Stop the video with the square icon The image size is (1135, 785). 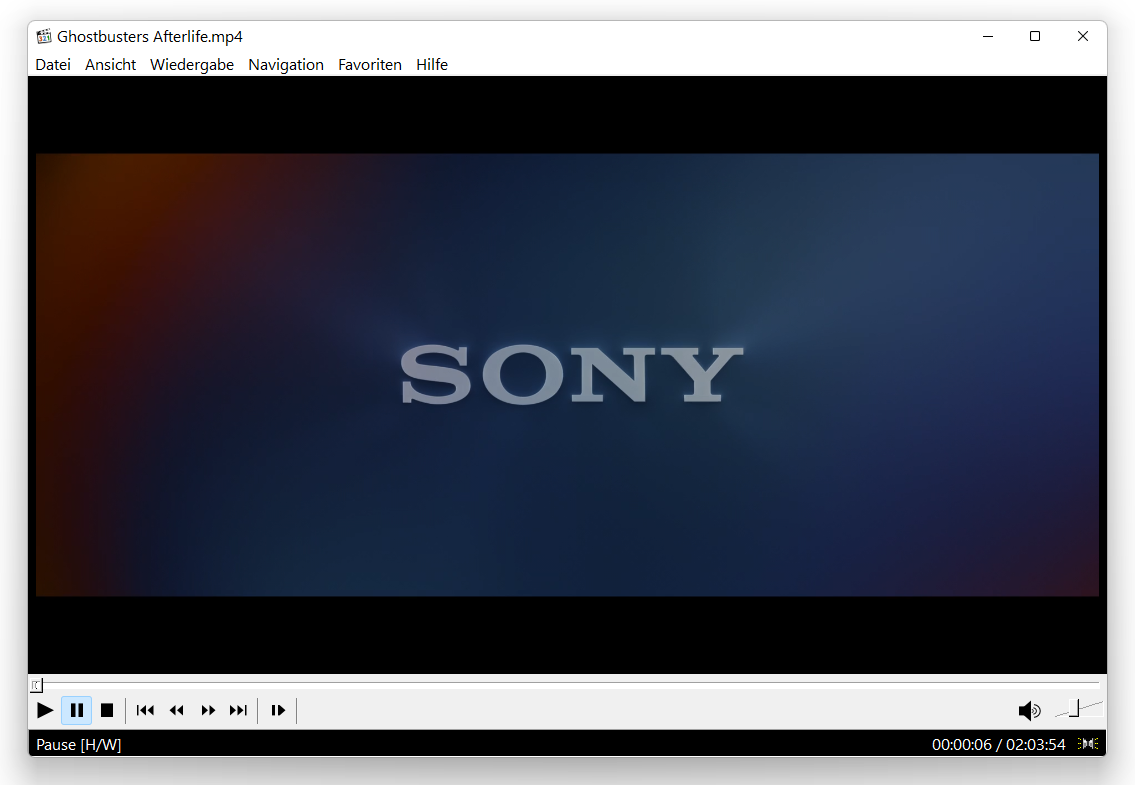107,710
